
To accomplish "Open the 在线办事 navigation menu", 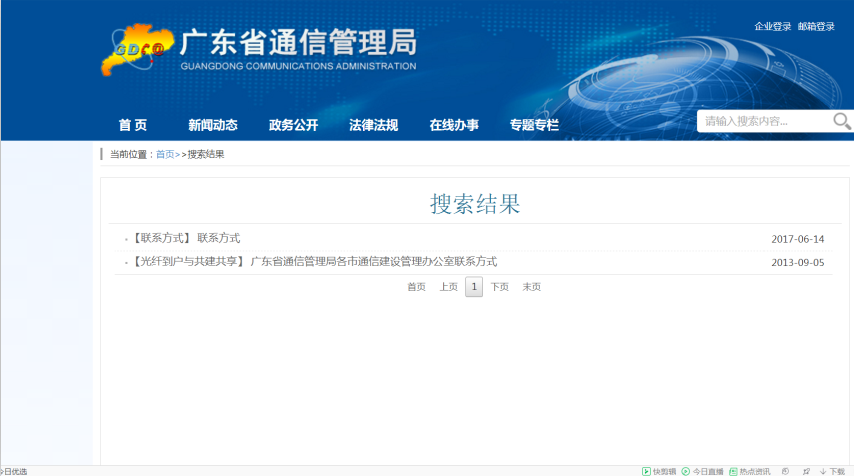I will point(454,125).
